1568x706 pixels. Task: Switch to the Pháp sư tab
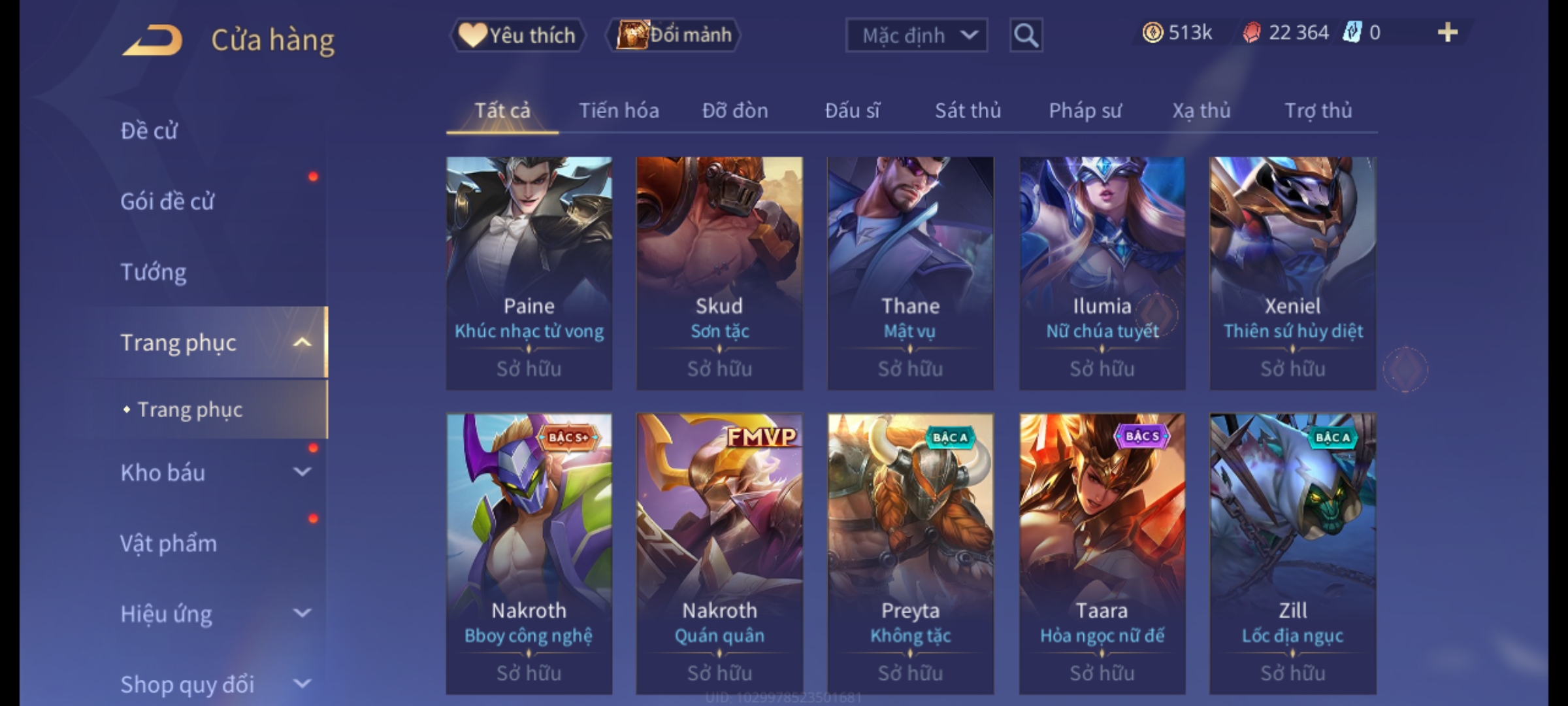tap(1085, 110)
